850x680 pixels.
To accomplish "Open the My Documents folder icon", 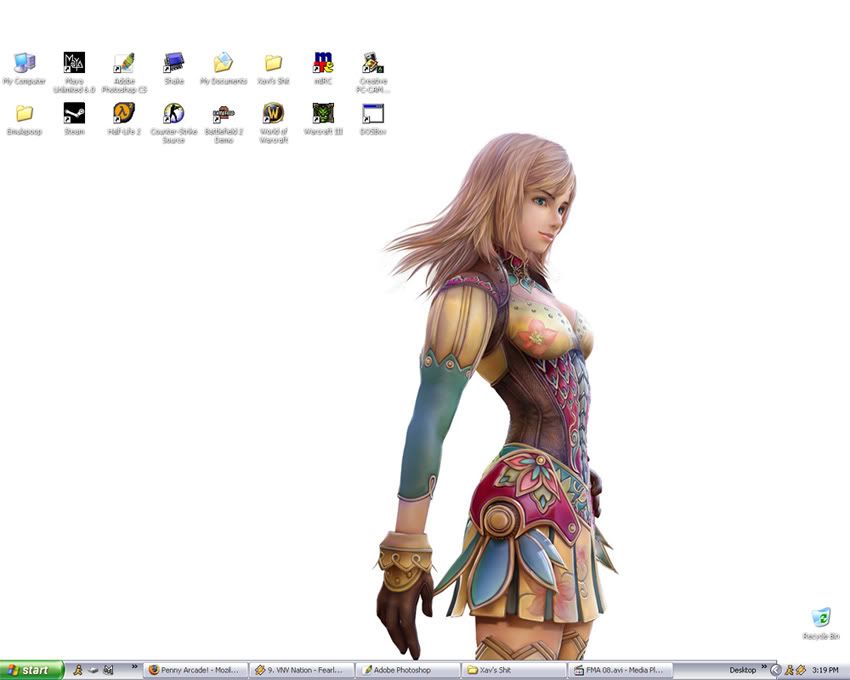I will pos(223,63).
